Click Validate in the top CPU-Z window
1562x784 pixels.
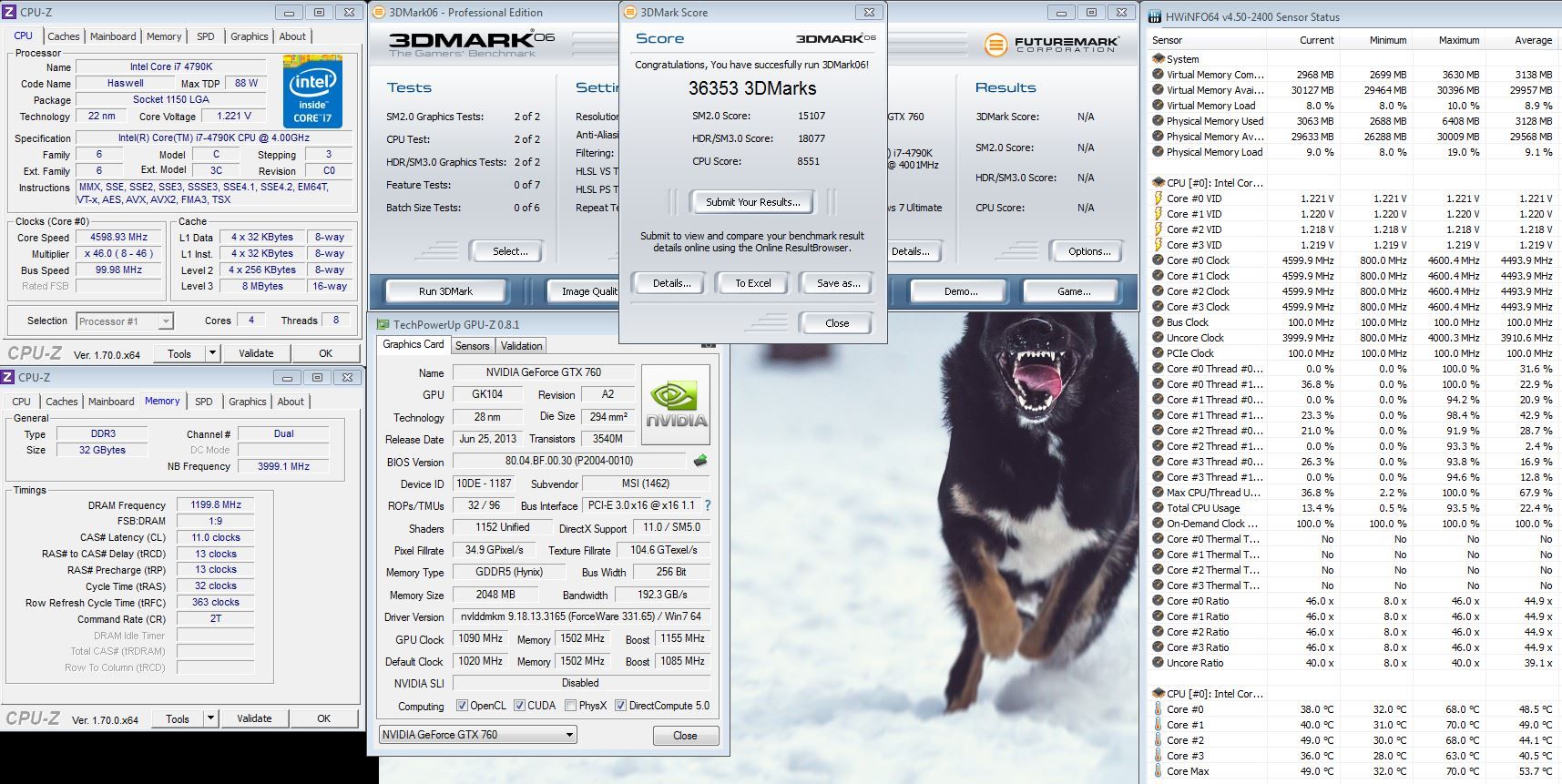(x=256, y=353)
